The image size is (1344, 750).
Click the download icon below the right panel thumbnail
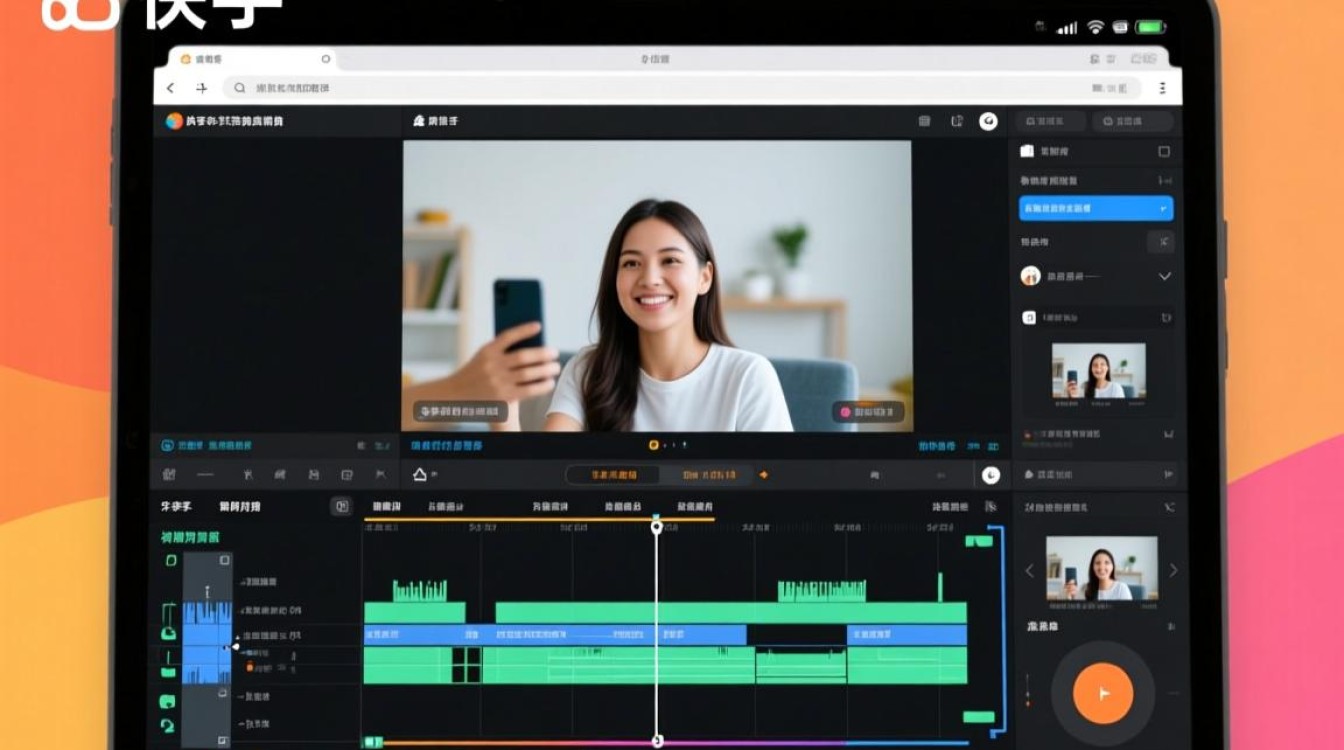[1168, 435]
